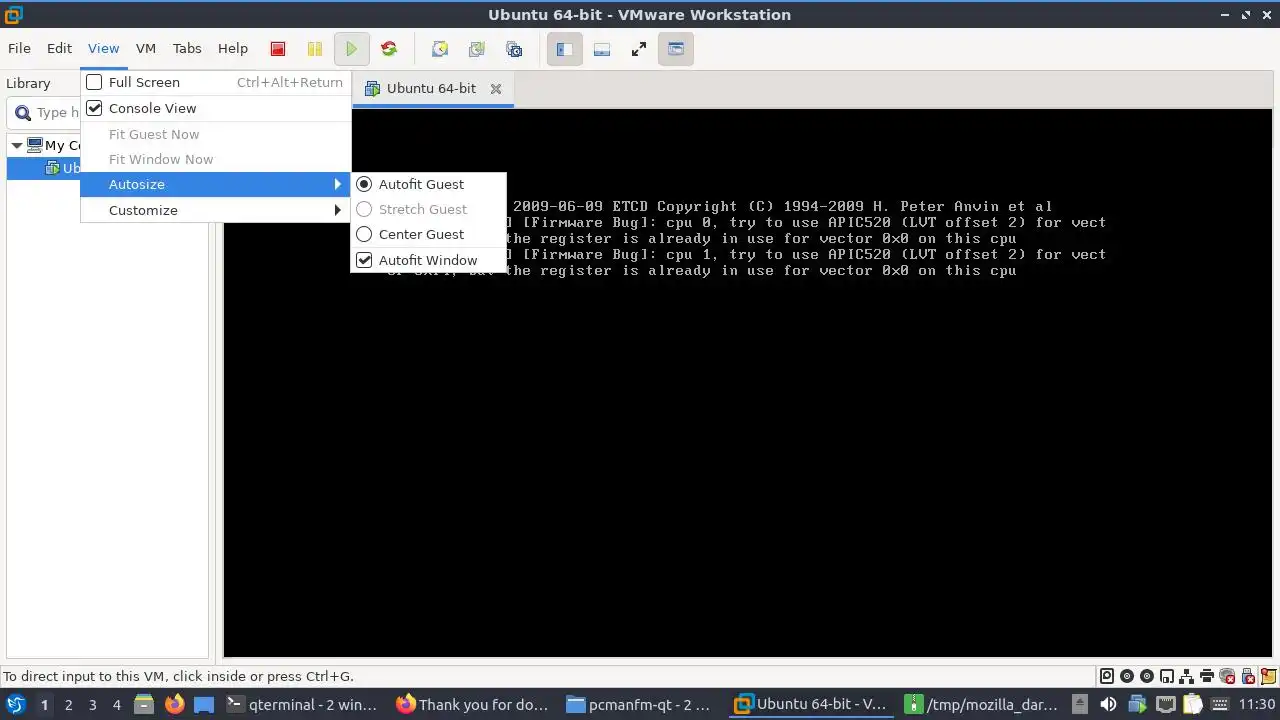
Task: Take a snapshot with the clock-plus toolbar icon
Action: tap(439, 49)
